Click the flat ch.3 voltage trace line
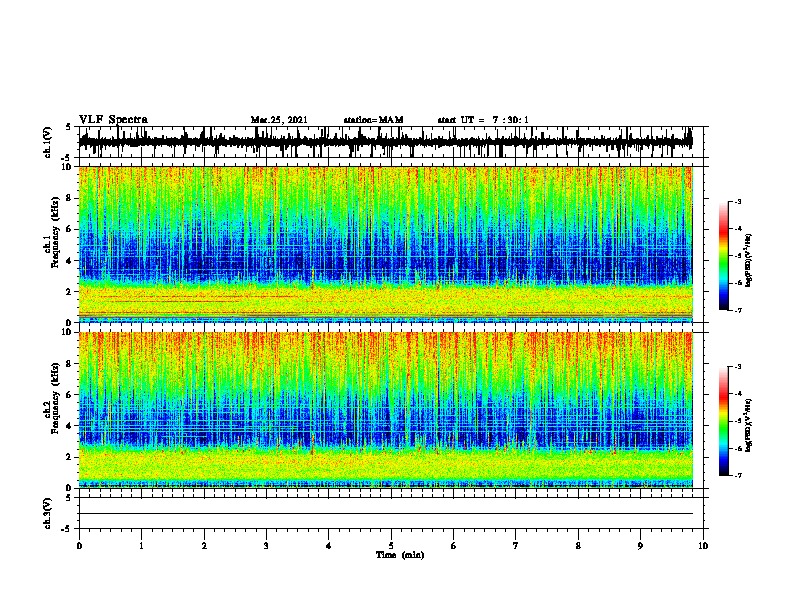Viewport: 792px width, 612px height. (386, 514)
